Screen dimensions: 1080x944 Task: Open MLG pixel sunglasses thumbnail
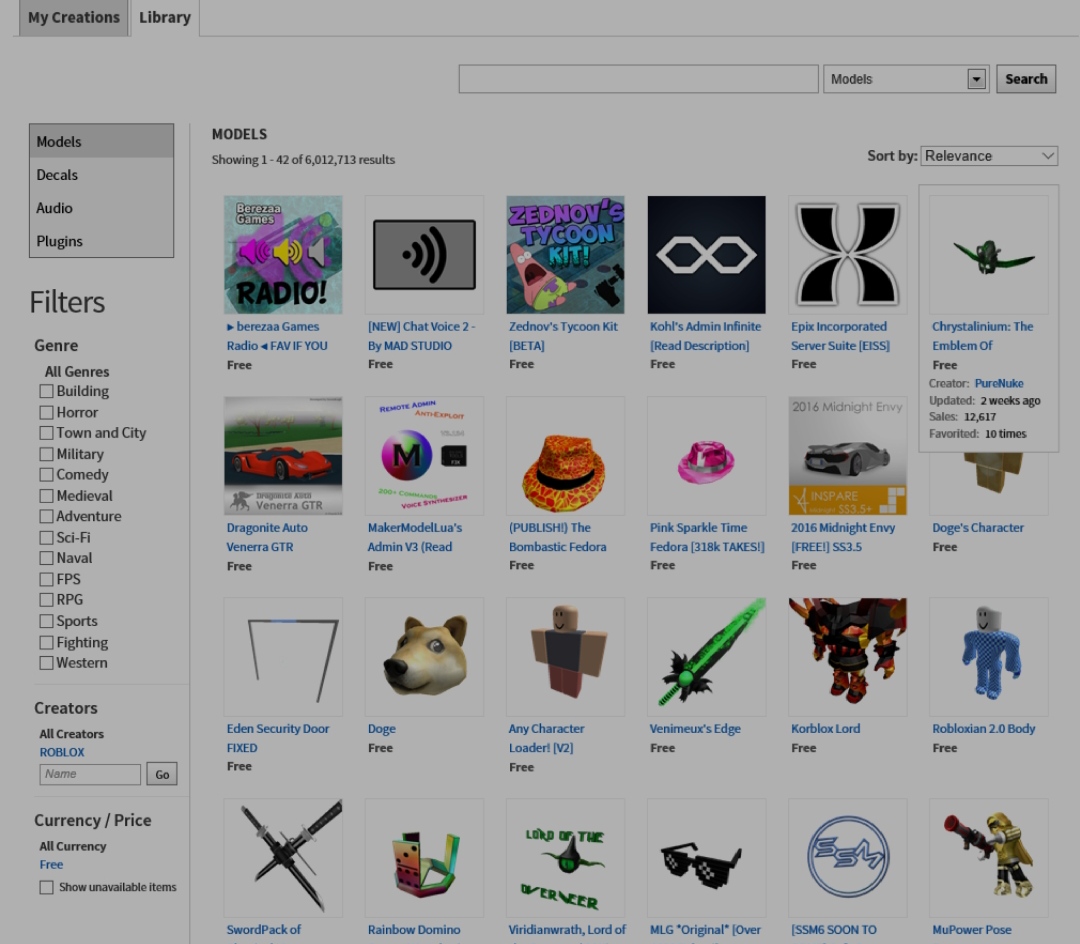707,858
